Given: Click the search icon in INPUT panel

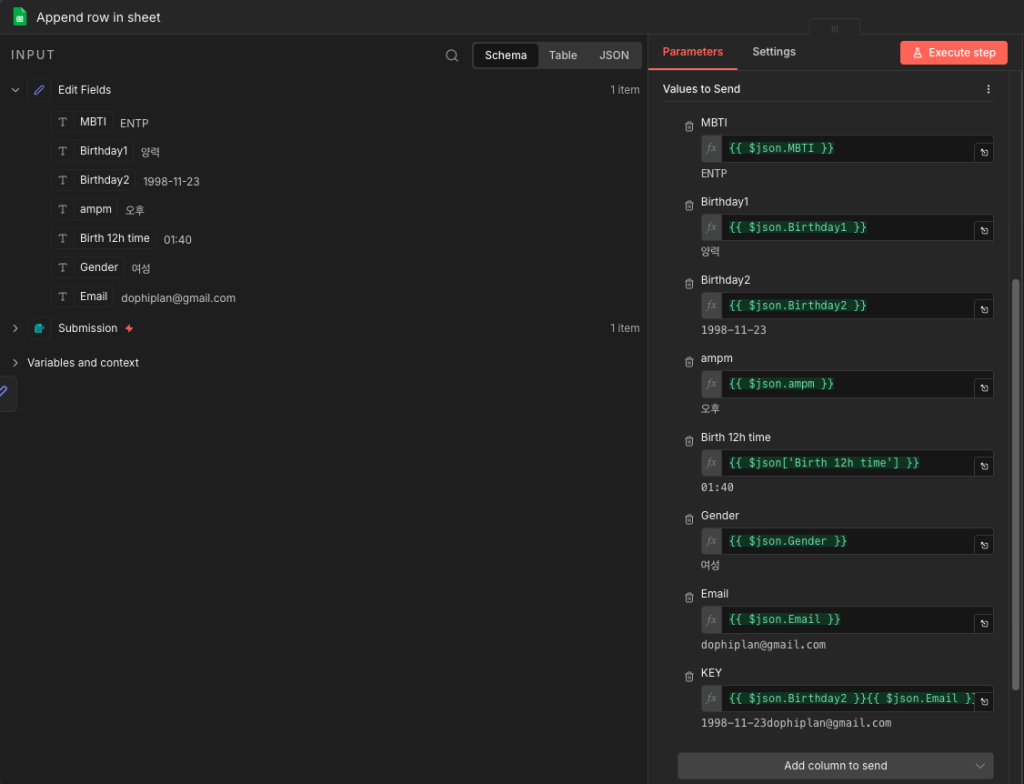Looking at the screenshot, I should pyautogui.click(x=452, y=56).
